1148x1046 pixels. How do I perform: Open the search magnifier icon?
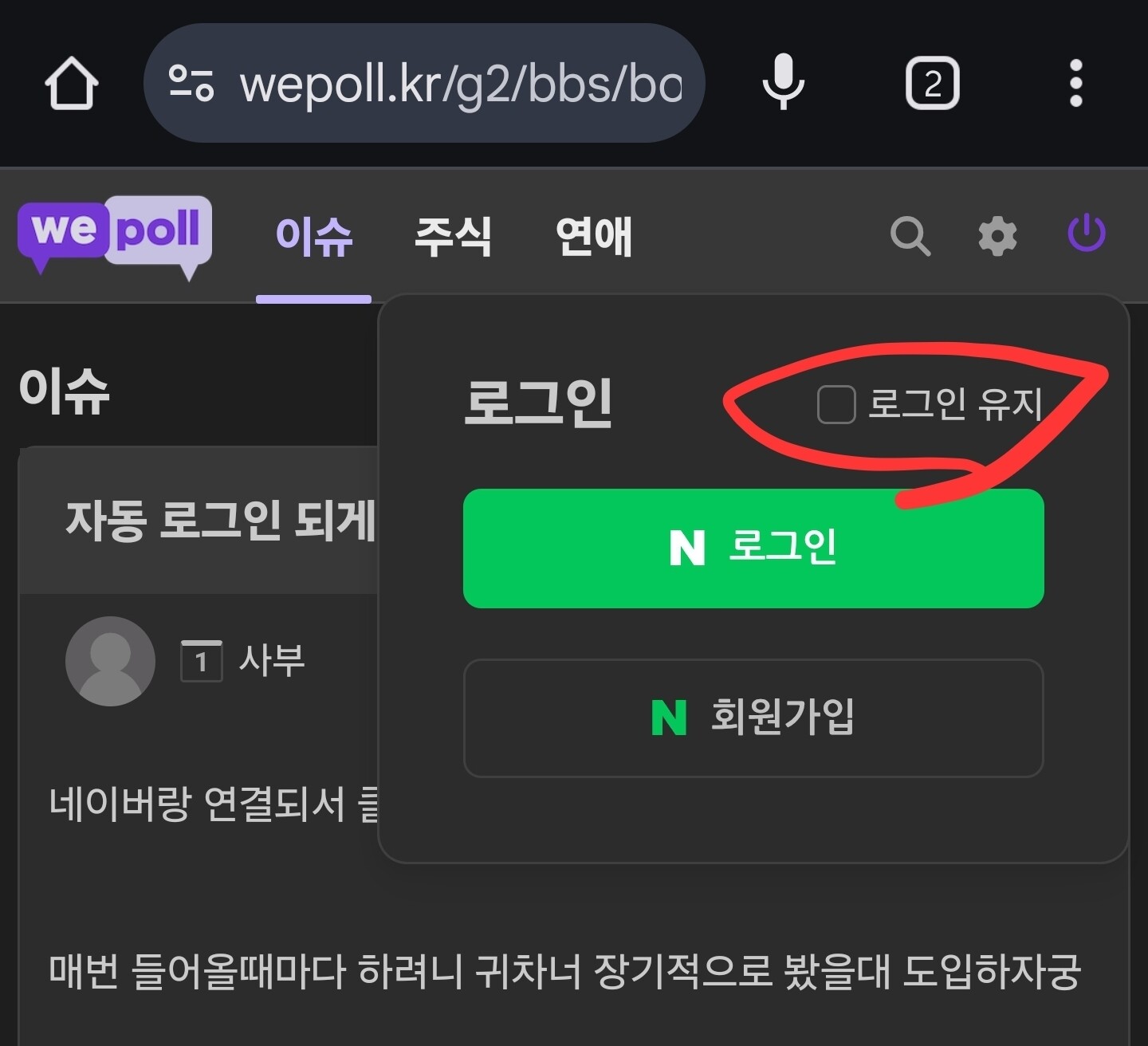tap(910, 236)
